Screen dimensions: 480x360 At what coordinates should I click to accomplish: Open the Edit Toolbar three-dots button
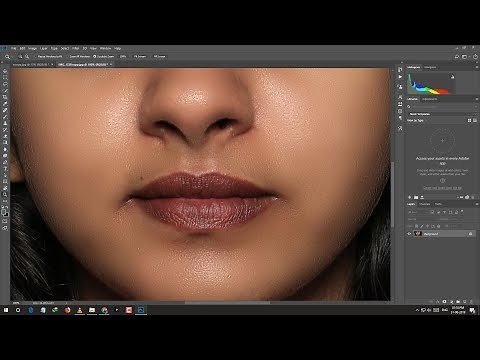pyautogui.click(x=5, y=201)
